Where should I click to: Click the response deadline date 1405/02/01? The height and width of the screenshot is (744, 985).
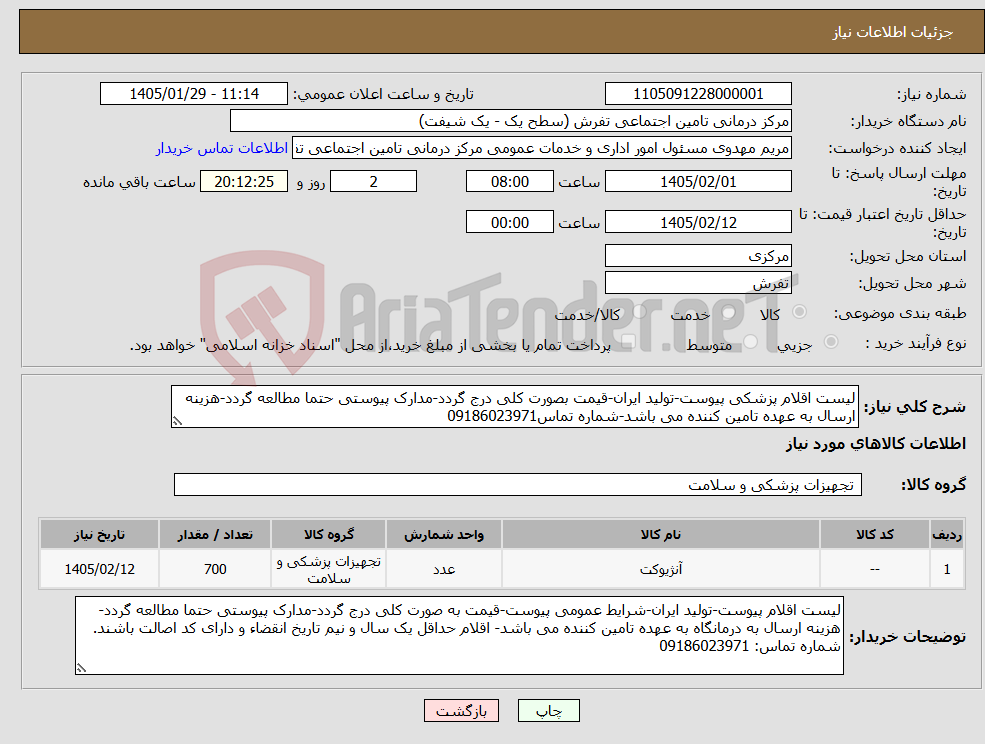tap(698, 182)
